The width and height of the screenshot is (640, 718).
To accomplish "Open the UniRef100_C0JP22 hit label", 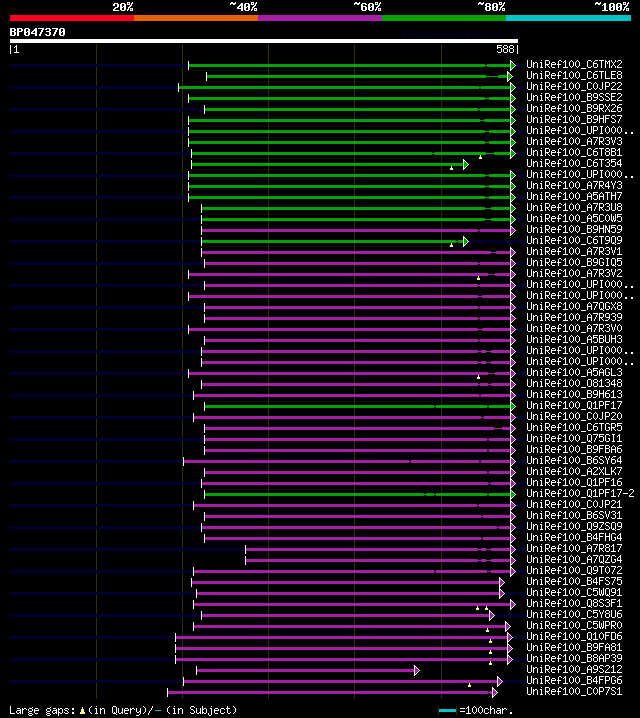I will [574, 87].
